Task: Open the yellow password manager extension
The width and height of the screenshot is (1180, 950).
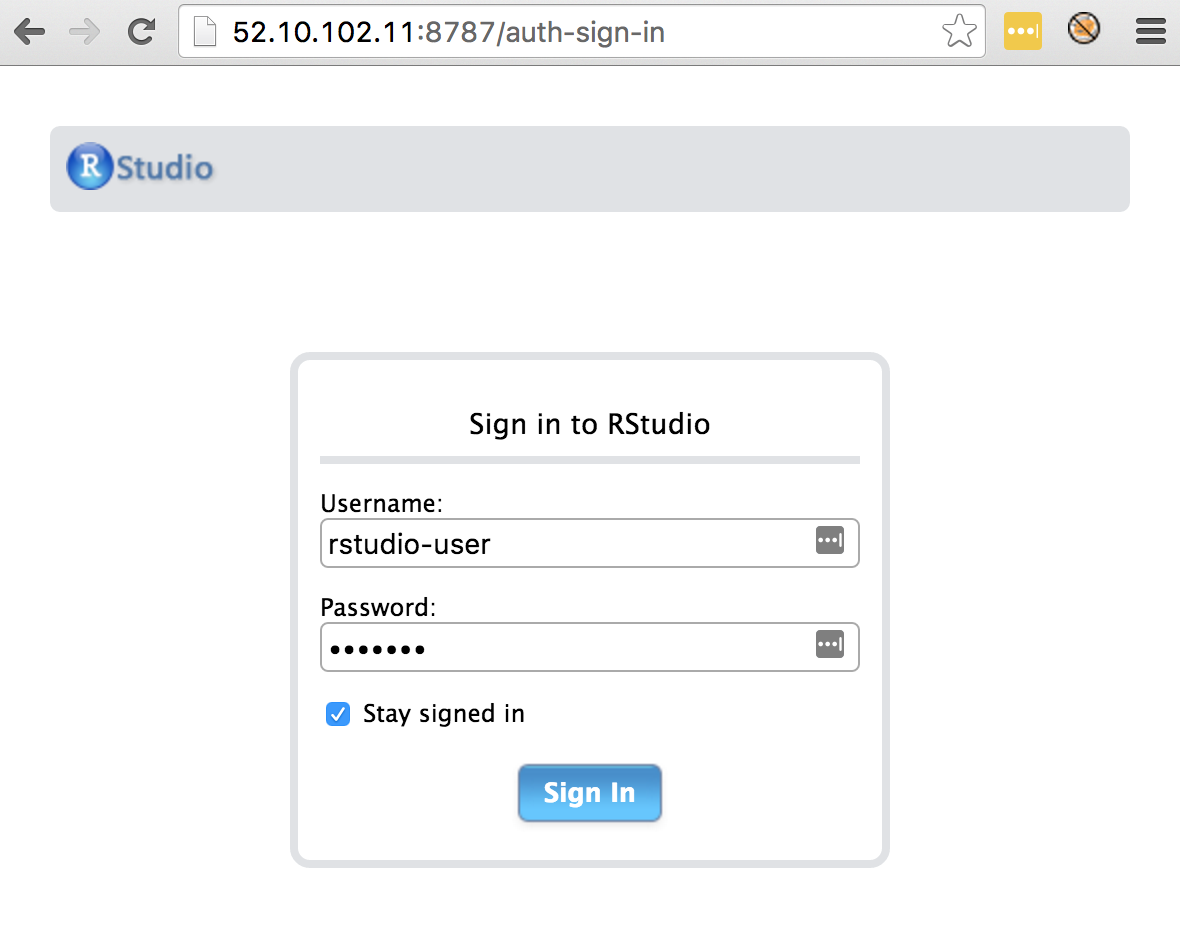Action: (x=1023, y=32)
